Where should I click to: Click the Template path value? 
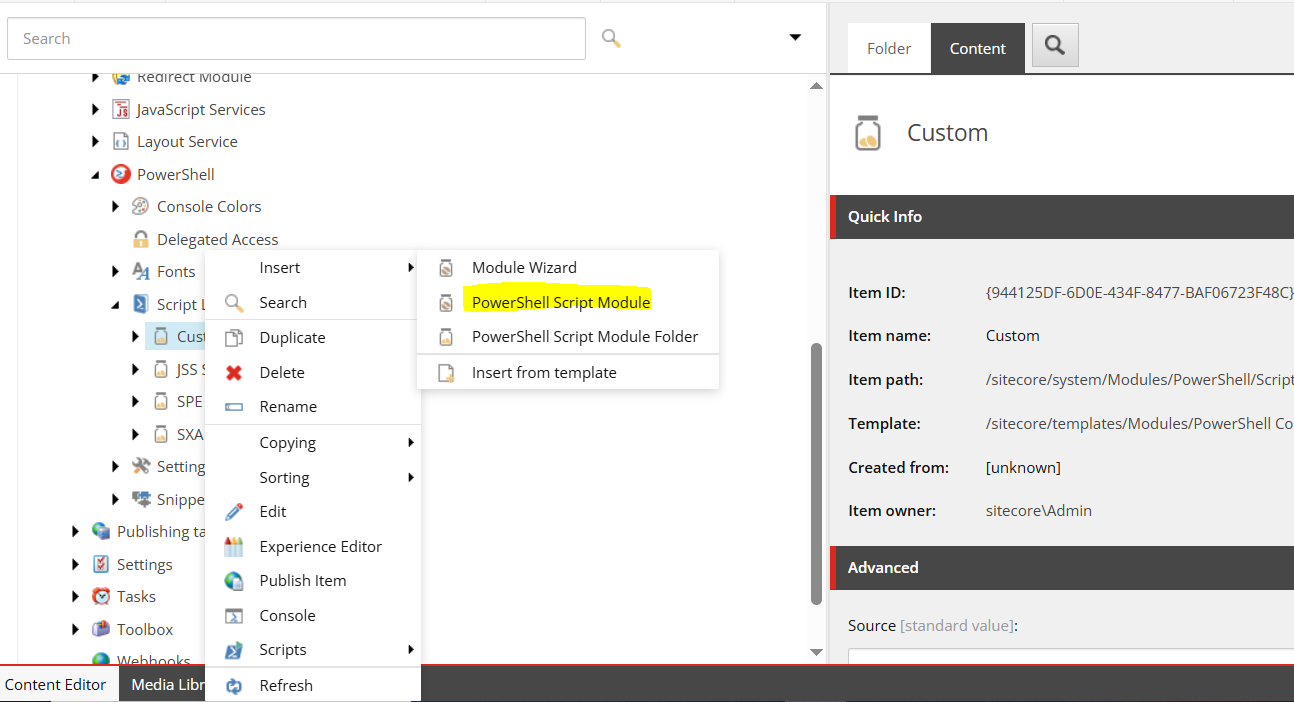(x=1139, y=424)
